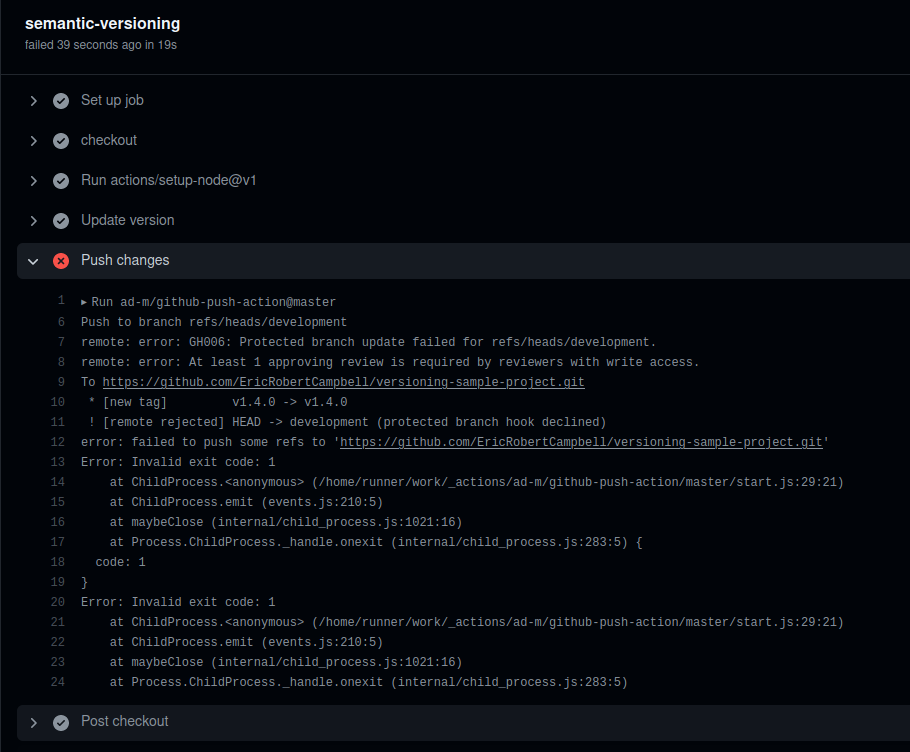Viewport: 910px width, 752px height.
Task: Click log line number 20
Action: point(57,602)
